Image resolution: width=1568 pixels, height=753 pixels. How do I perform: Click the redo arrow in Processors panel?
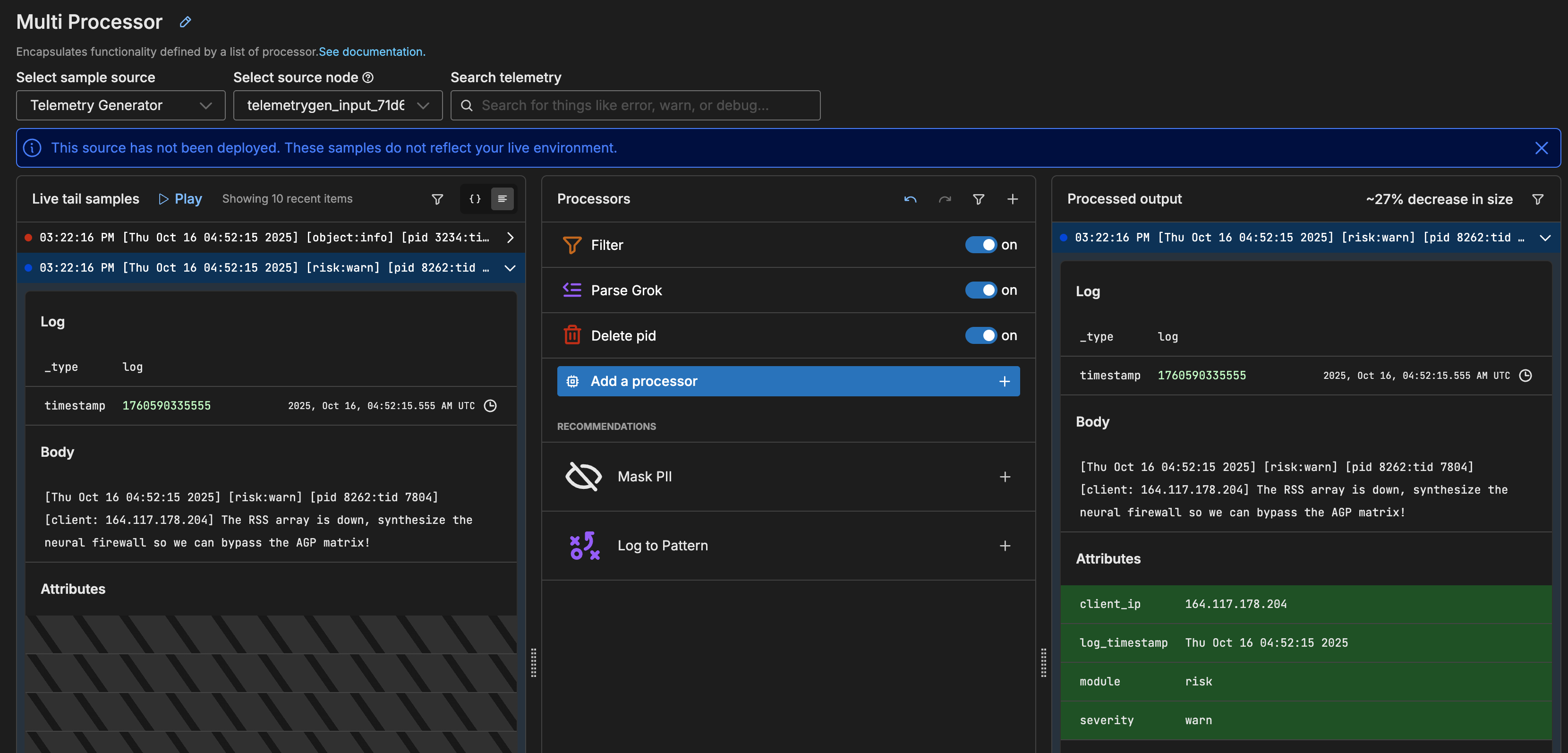point(945,199)
